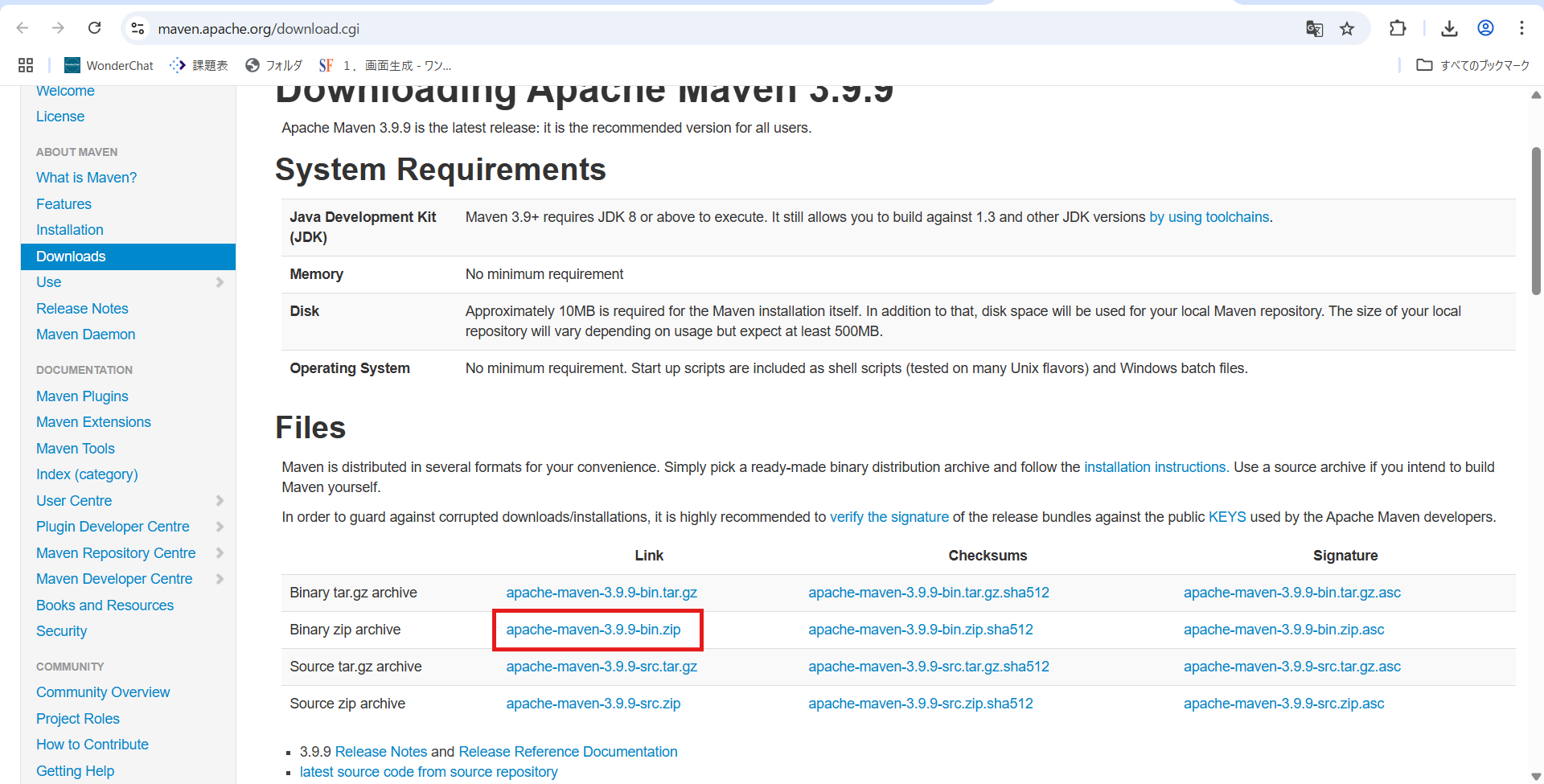Open the Welcome sidebar link
The image size is (1544, 784).
point(65,91)
